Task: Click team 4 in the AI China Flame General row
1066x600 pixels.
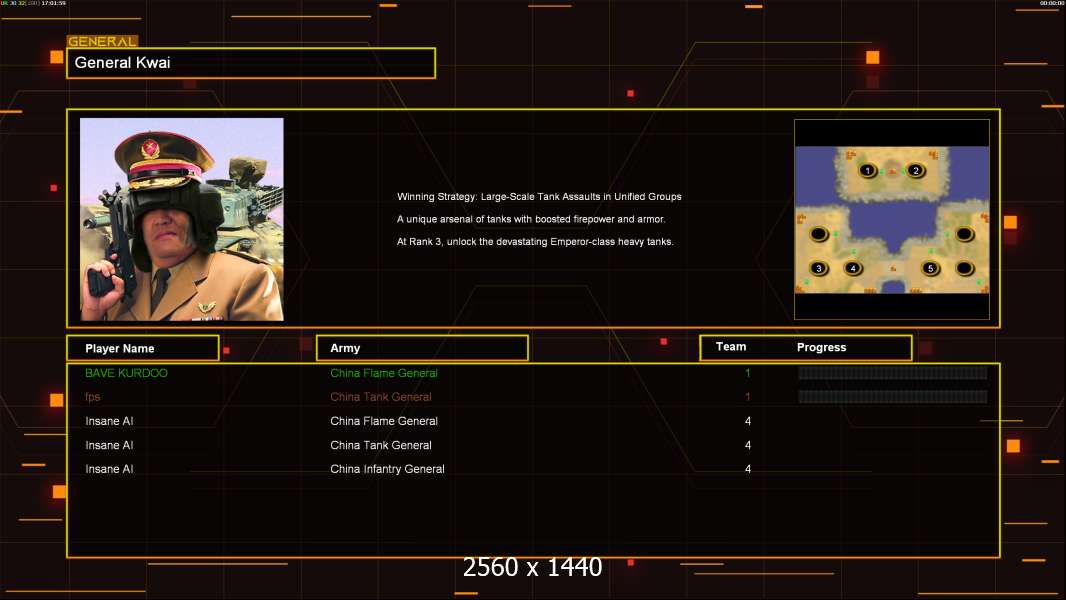Action: coord(748,421)
